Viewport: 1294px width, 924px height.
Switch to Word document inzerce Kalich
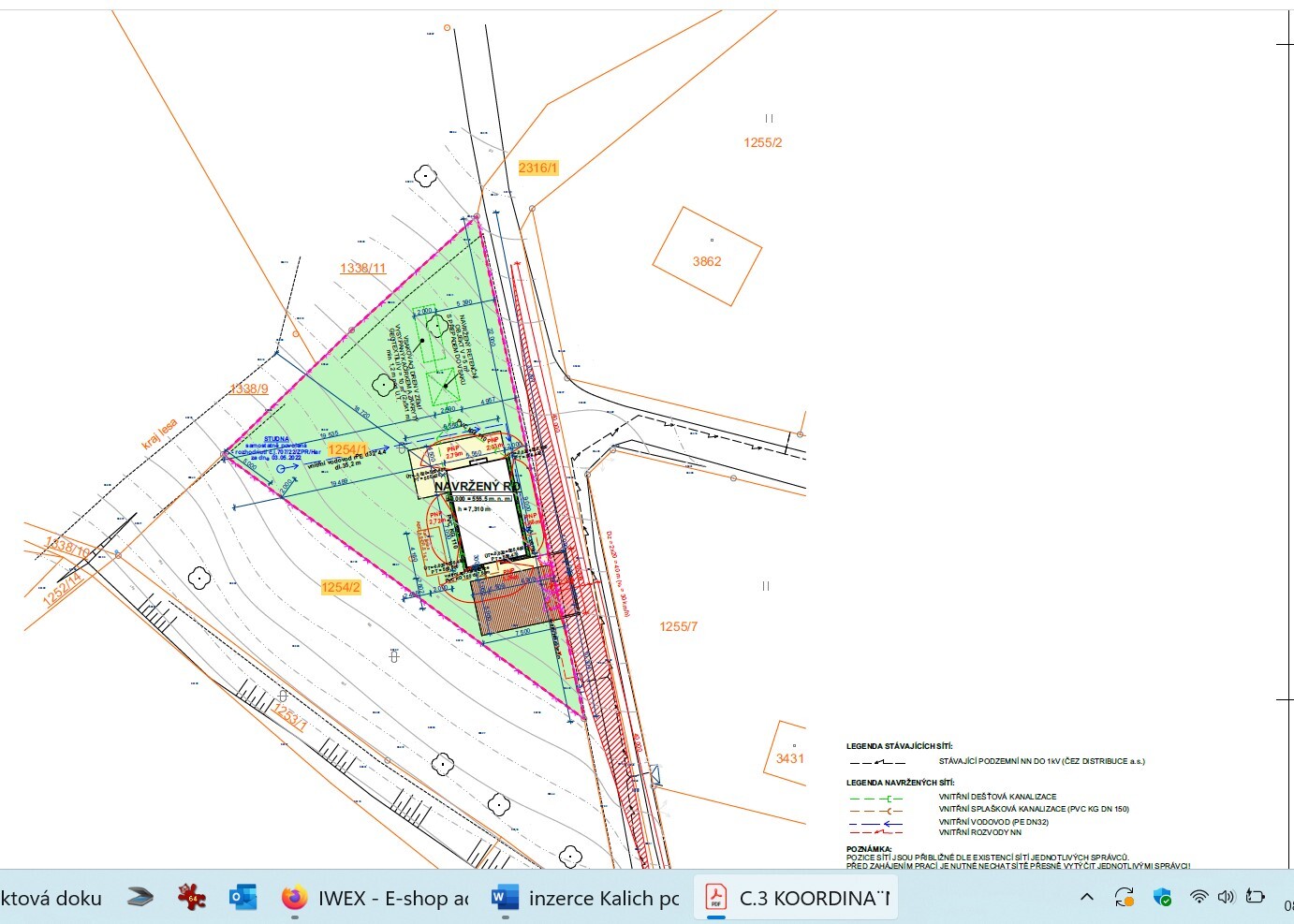[586, 898]
